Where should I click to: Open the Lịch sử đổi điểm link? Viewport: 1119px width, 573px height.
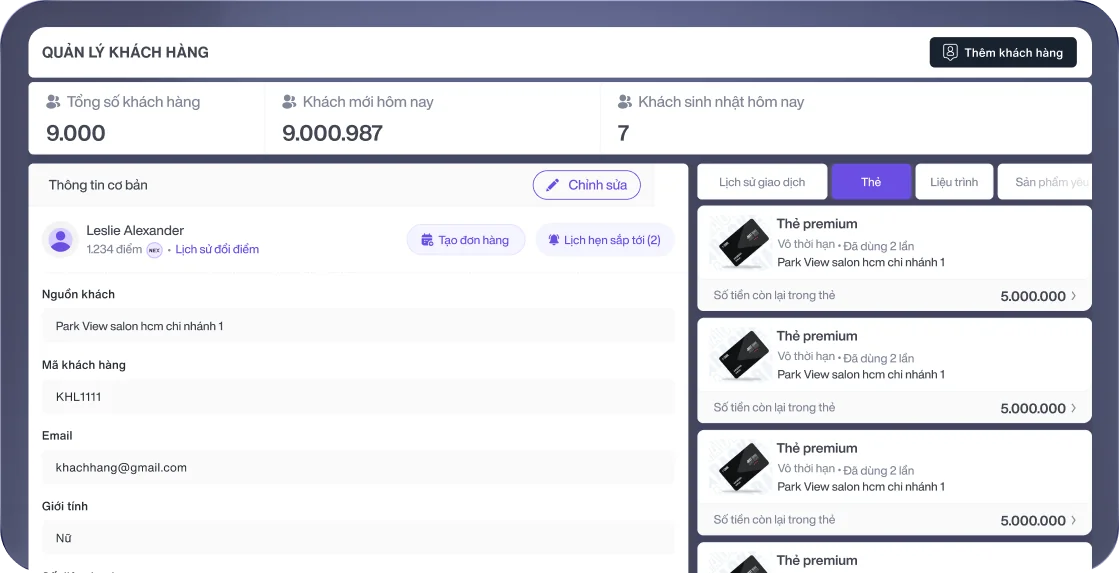(x=217, y=250)
